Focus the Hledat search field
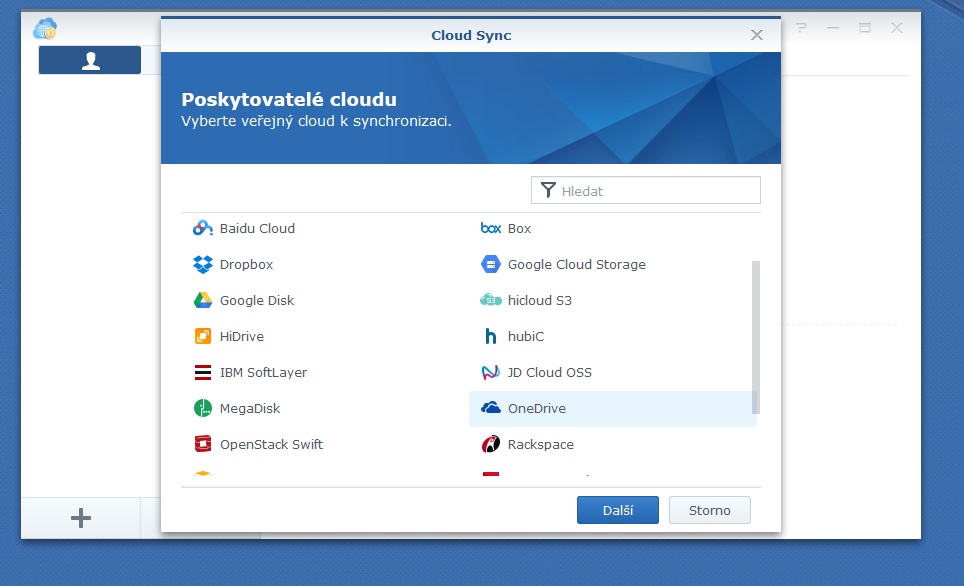This screenshot has height=586, width=964. pyautogui.click(x=657, y=190)
